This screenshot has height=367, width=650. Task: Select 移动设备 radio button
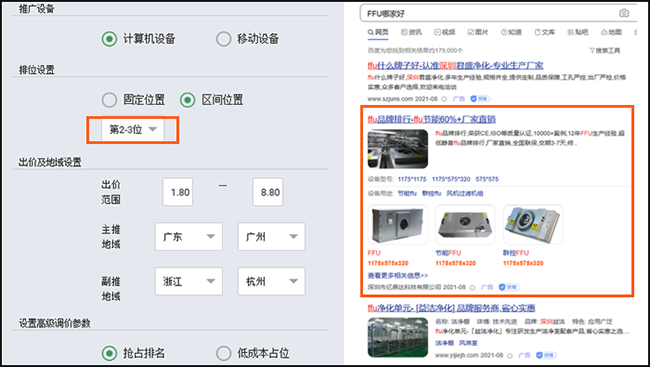click(x=223, y=39)
